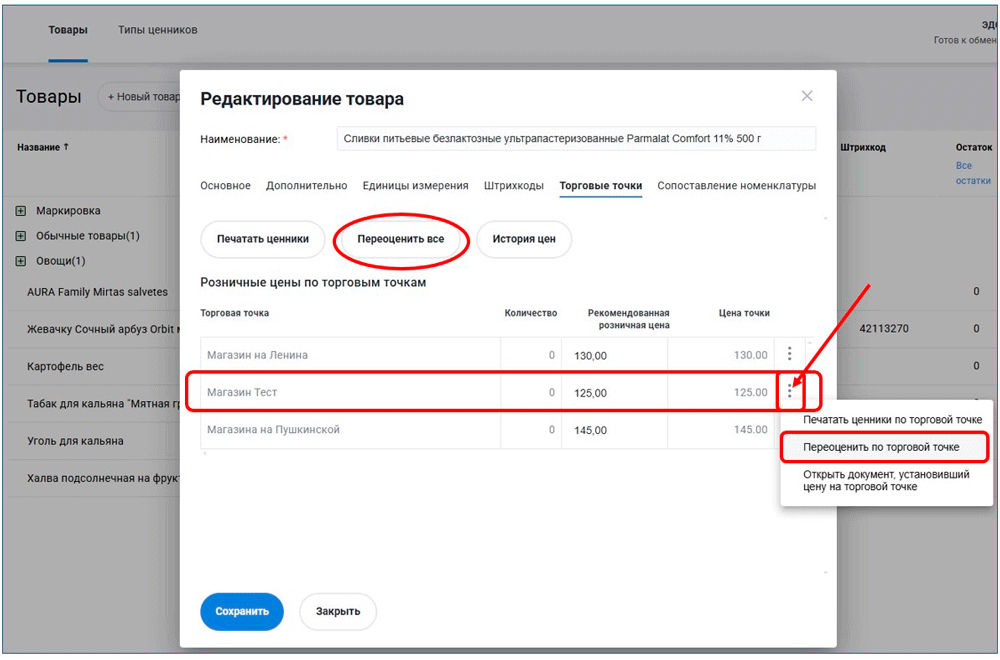Screen dimensions: 1000x660
Task: Choose Переоценить по торговой точке menu item
Action: 881,447
